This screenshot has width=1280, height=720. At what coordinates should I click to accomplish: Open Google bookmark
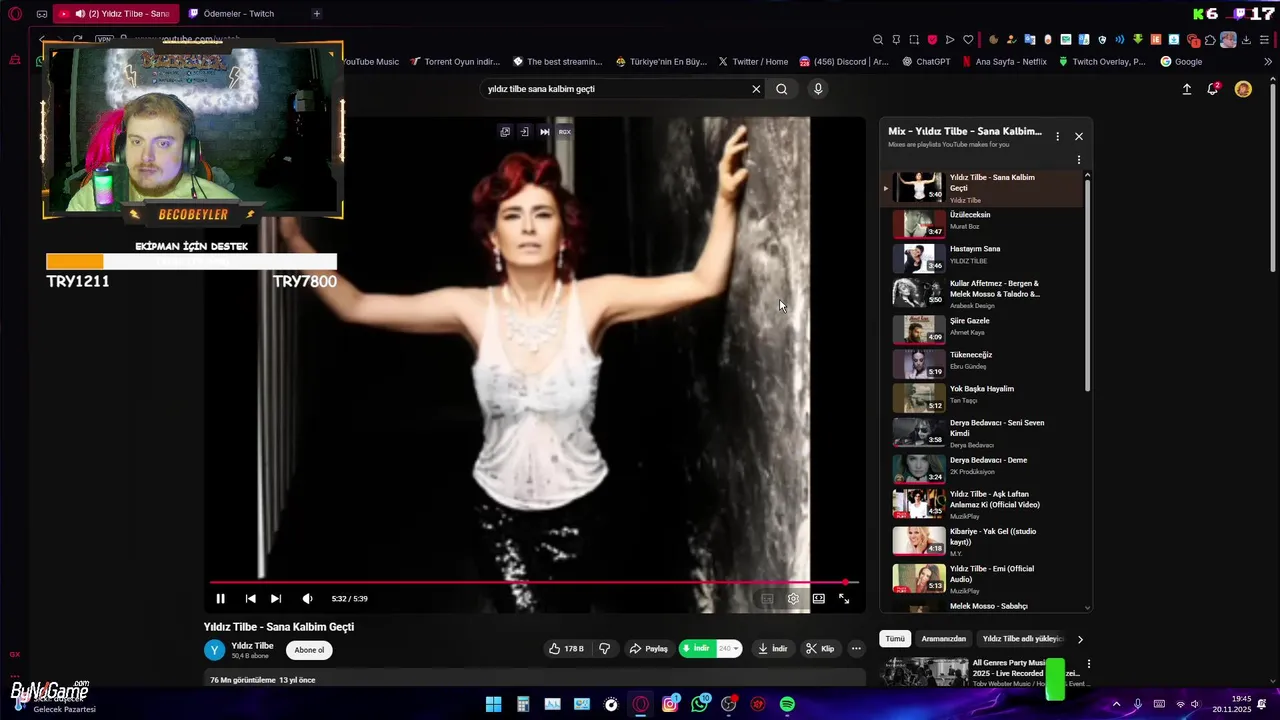pyautogui.click(x=1181, y=62)
